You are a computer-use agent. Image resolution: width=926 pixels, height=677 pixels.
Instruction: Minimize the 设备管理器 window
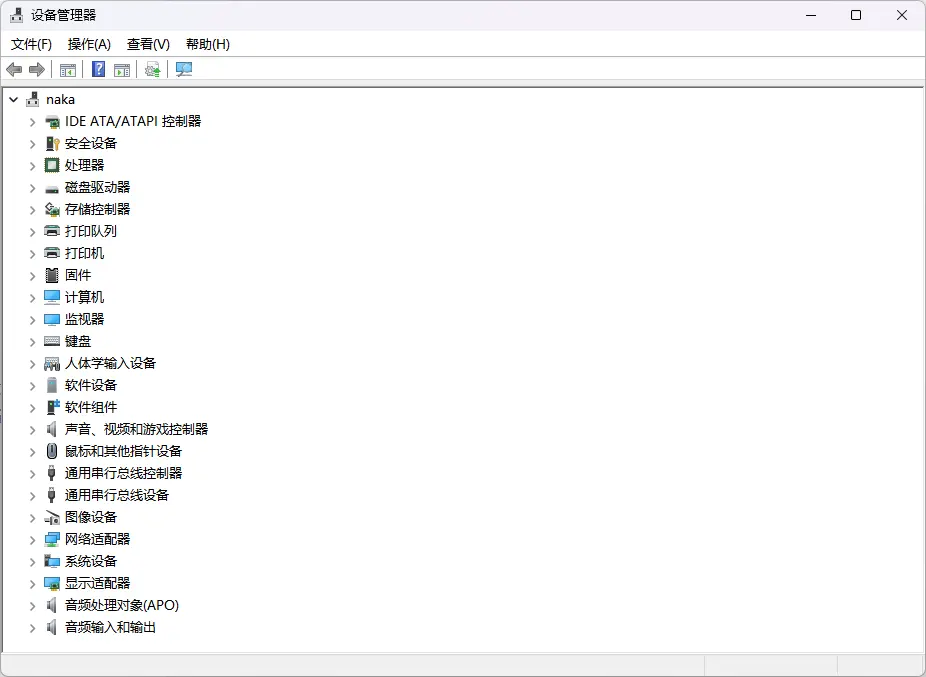pos(811,15)
